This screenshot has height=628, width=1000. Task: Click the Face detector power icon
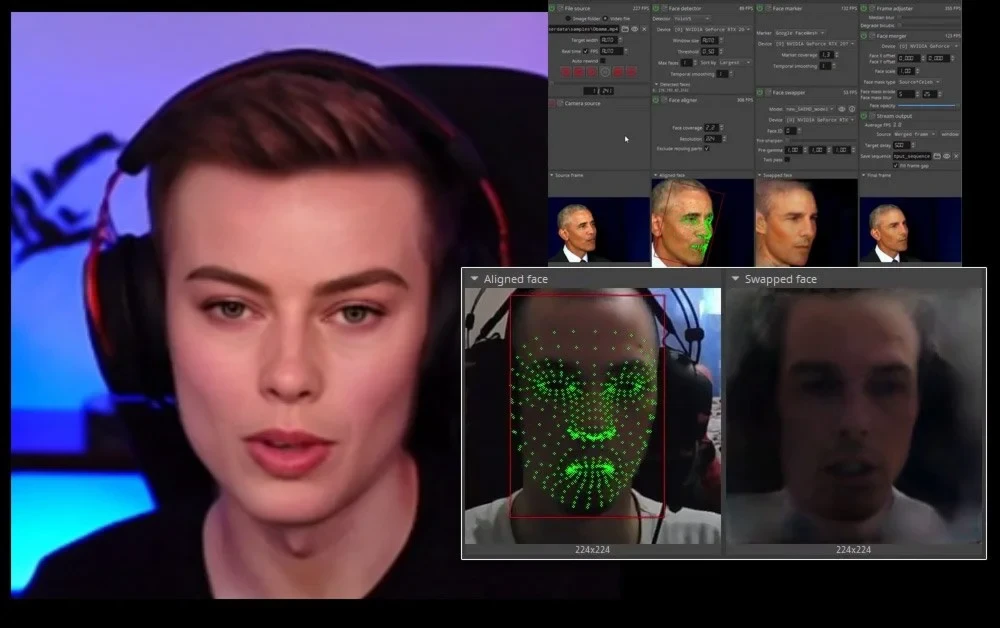[656, 8]
